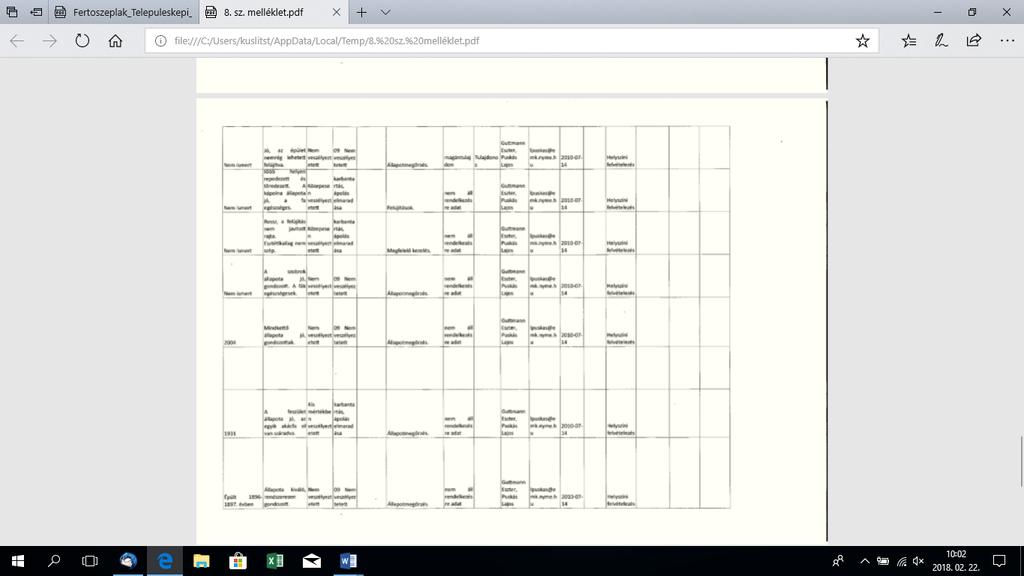Check battery power status icon

[883, 561]
